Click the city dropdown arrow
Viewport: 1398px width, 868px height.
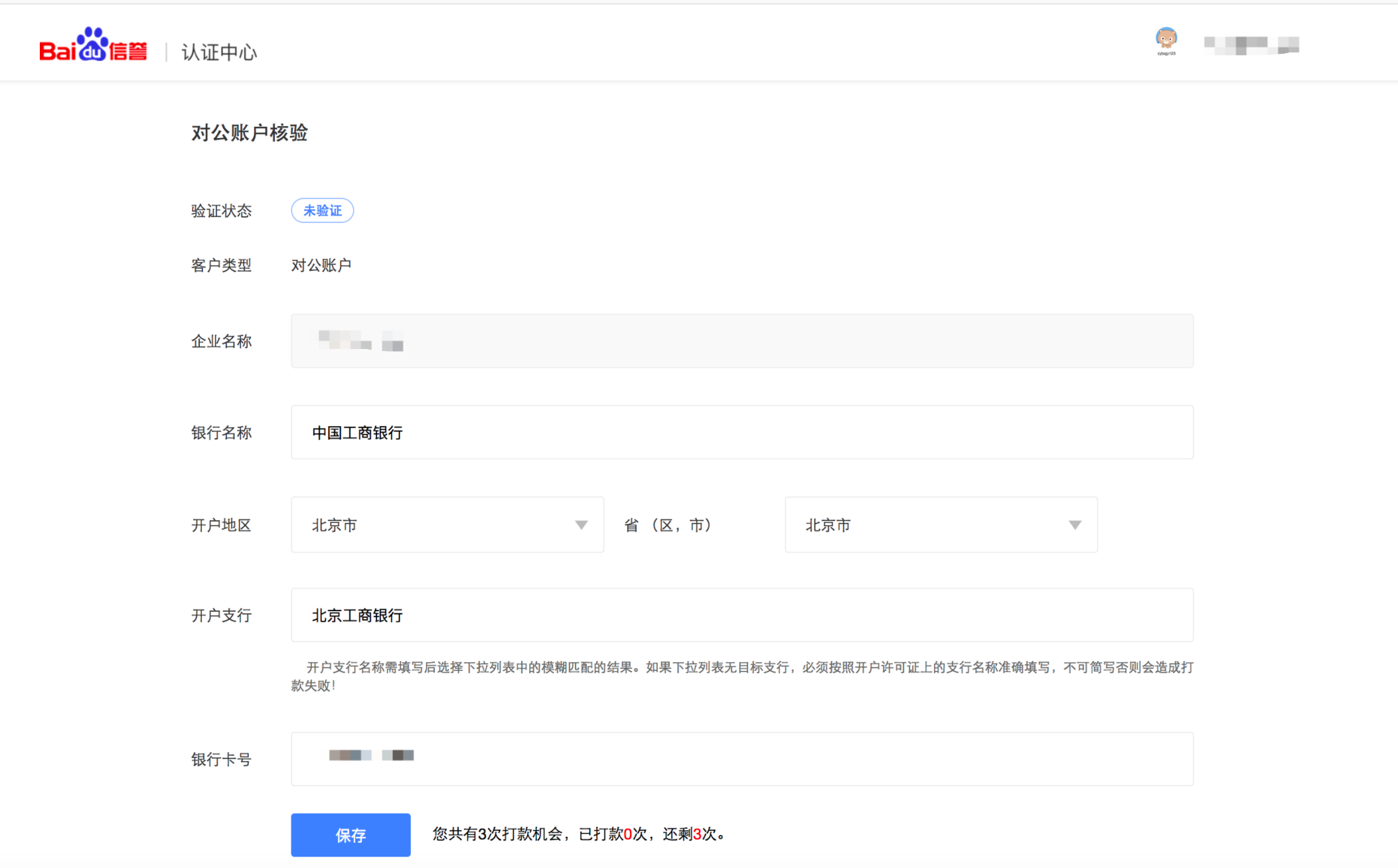[1075, 525]
